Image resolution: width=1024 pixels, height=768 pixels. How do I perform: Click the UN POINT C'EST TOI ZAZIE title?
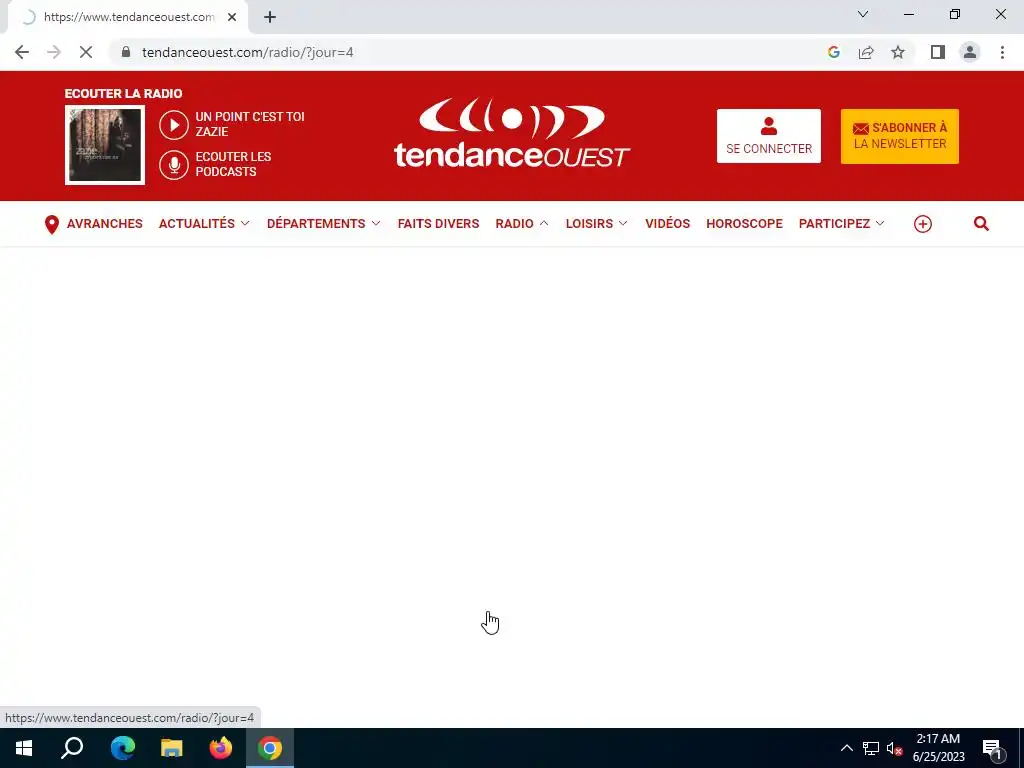[250, 124]
